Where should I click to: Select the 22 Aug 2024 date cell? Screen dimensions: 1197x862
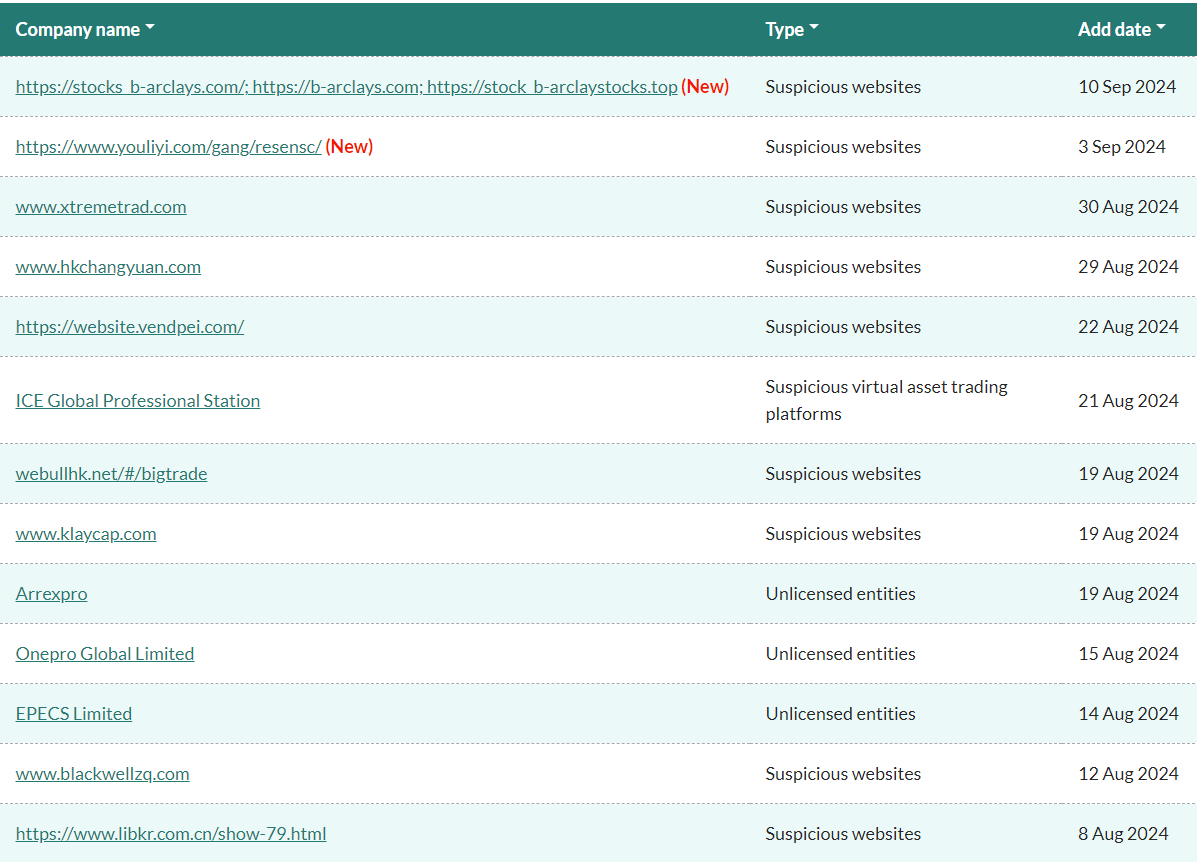coord(1128,327)
